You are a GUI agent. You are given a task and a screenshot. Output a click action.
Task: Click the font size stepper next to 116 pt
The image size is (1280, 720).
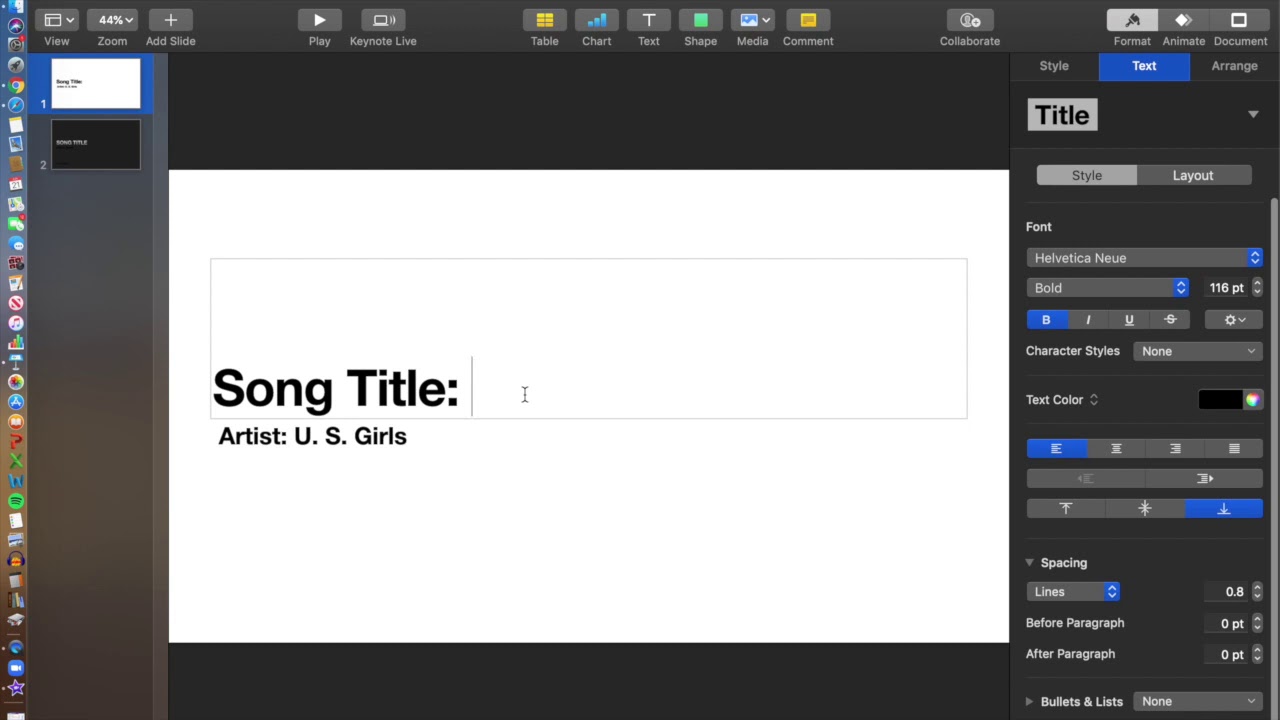point(1257,288)
